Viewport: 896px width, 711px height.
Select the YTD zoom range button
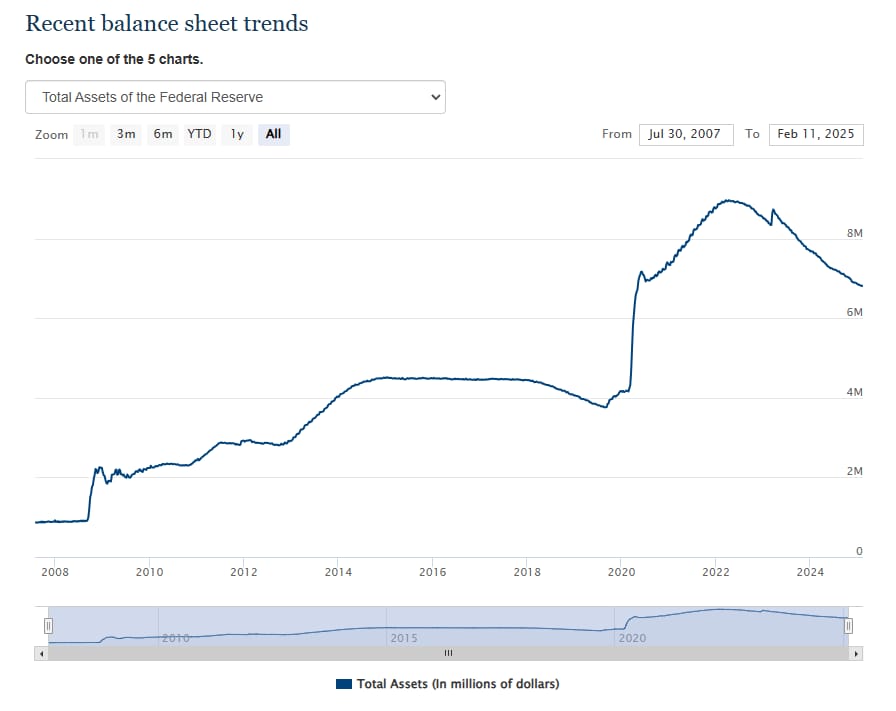(x=199, y=134)
